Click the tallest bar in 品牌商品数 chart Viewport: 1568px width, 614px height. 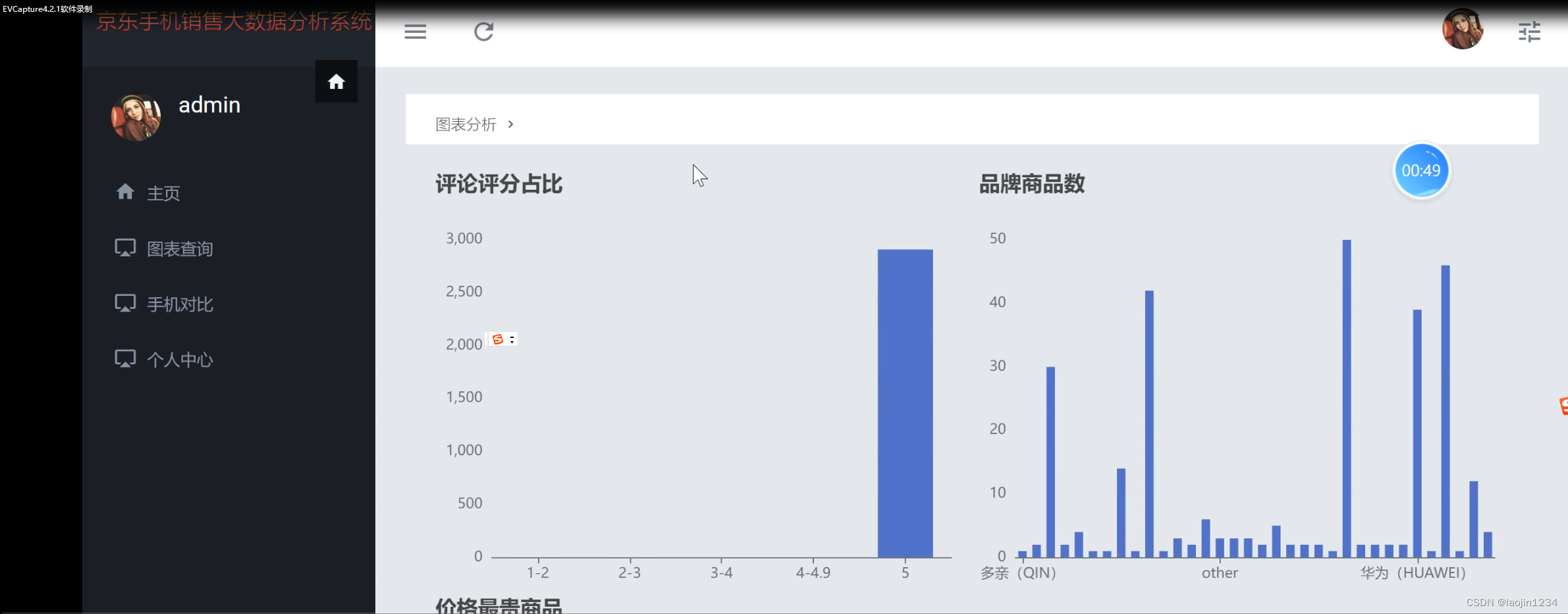pos(1347,399)
